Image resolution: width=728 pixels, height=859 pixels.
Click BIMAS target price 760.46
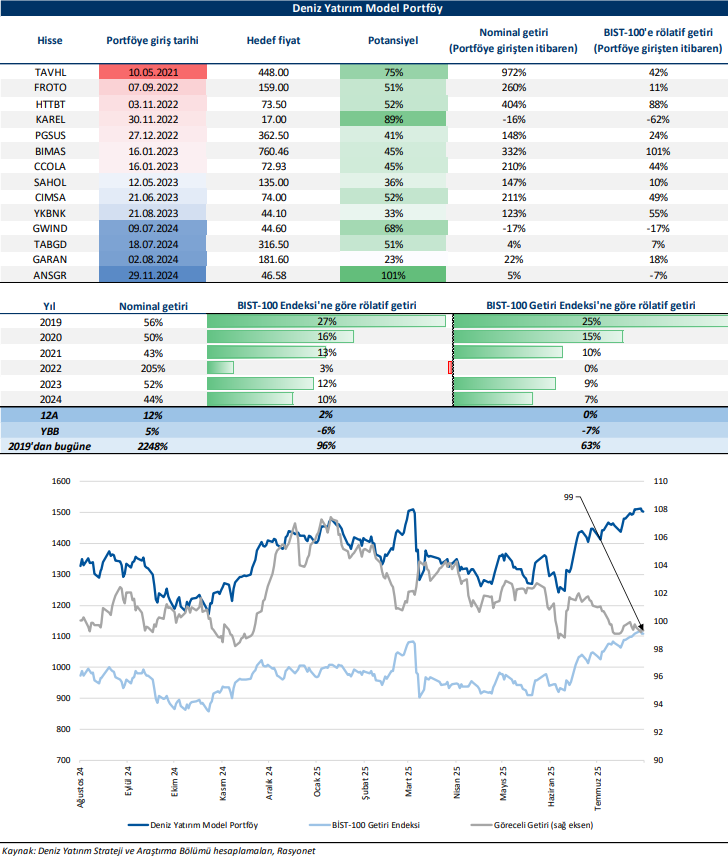click(x=273, y=149)
